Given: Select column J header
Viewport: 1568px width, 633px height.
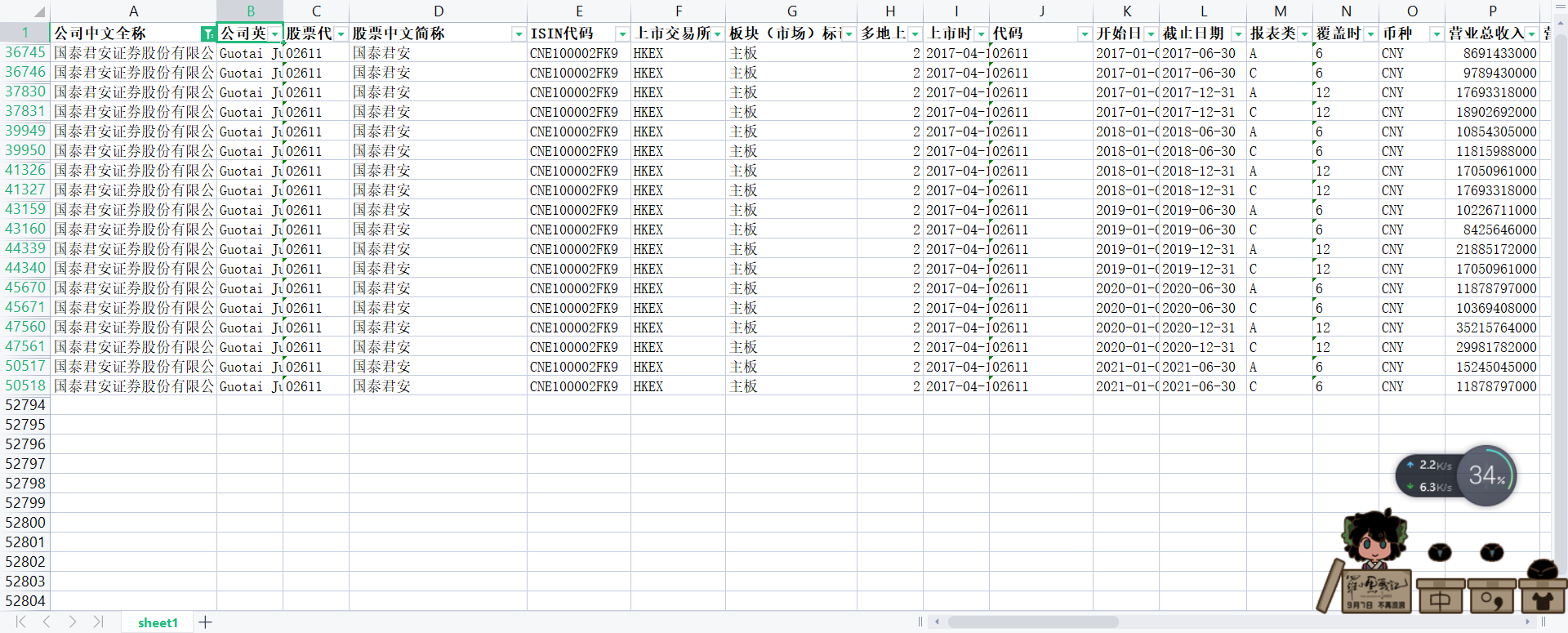Looking at the screenshot, I should point(1041,11).
